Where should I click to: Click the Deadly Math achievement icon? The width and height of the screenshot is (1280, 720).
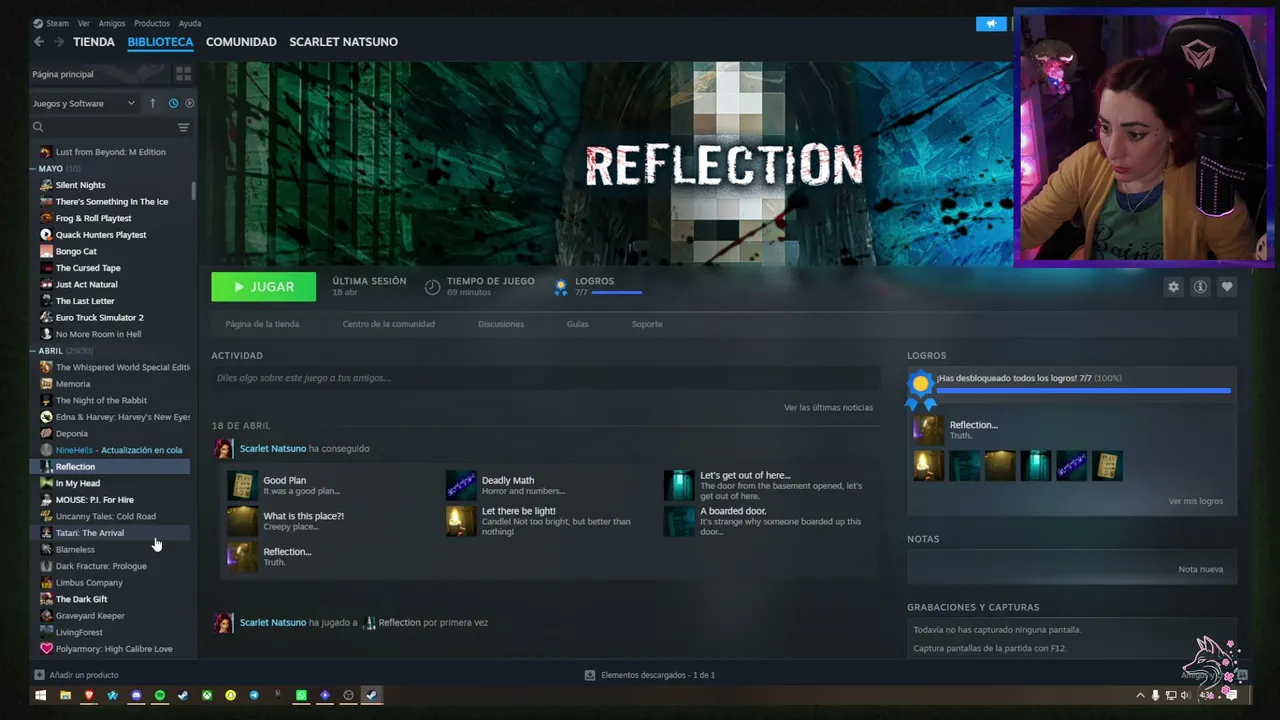click(461, 485)
